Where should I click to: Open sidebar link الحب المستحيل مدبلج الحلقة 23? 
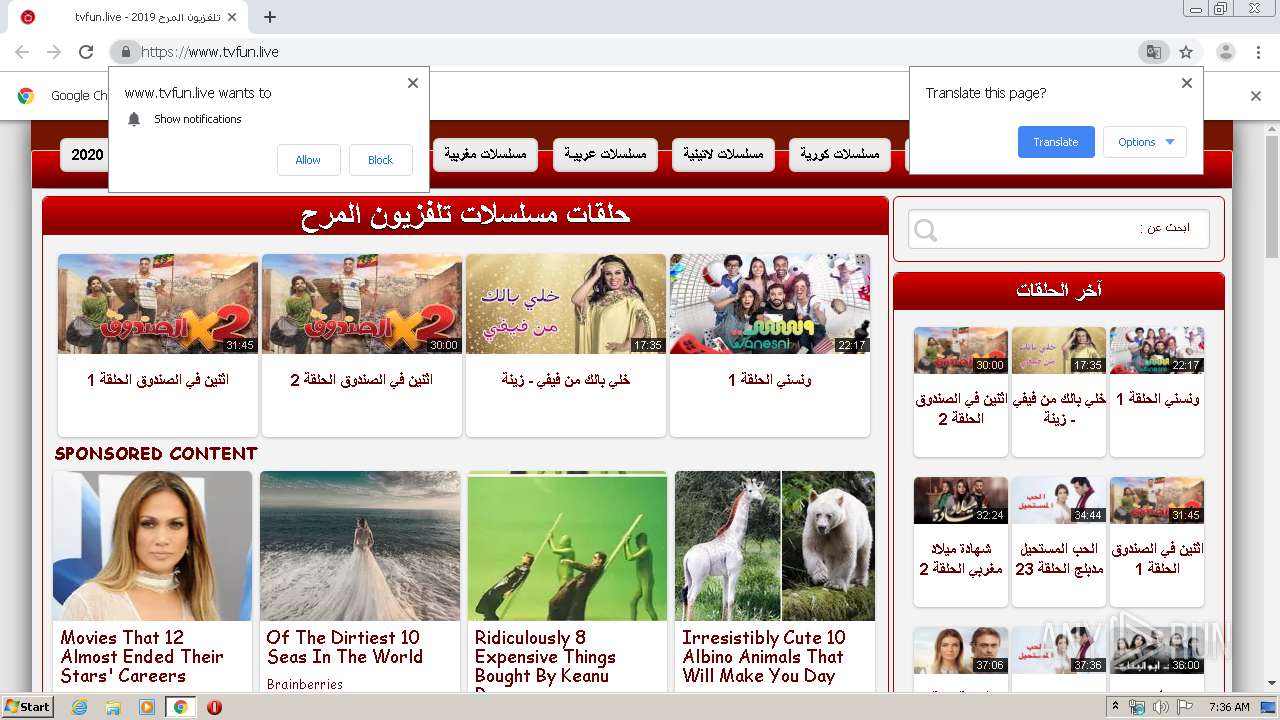click(x=1059, y=559)
